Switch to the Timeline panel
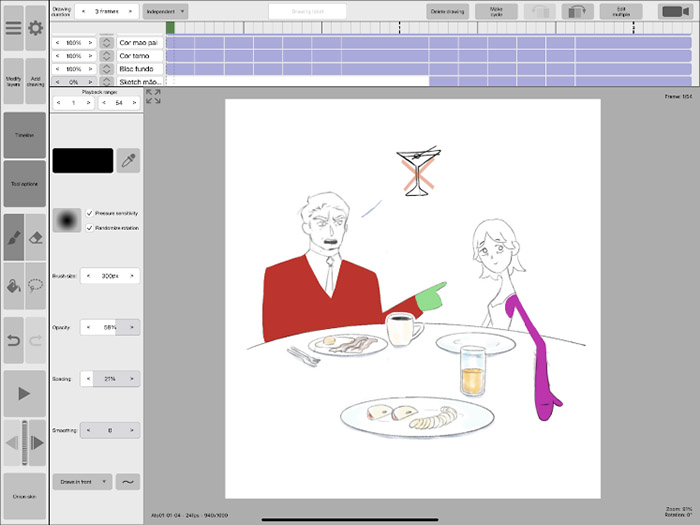The height and width of the screenshot is (525, 700). coord(24,134)
